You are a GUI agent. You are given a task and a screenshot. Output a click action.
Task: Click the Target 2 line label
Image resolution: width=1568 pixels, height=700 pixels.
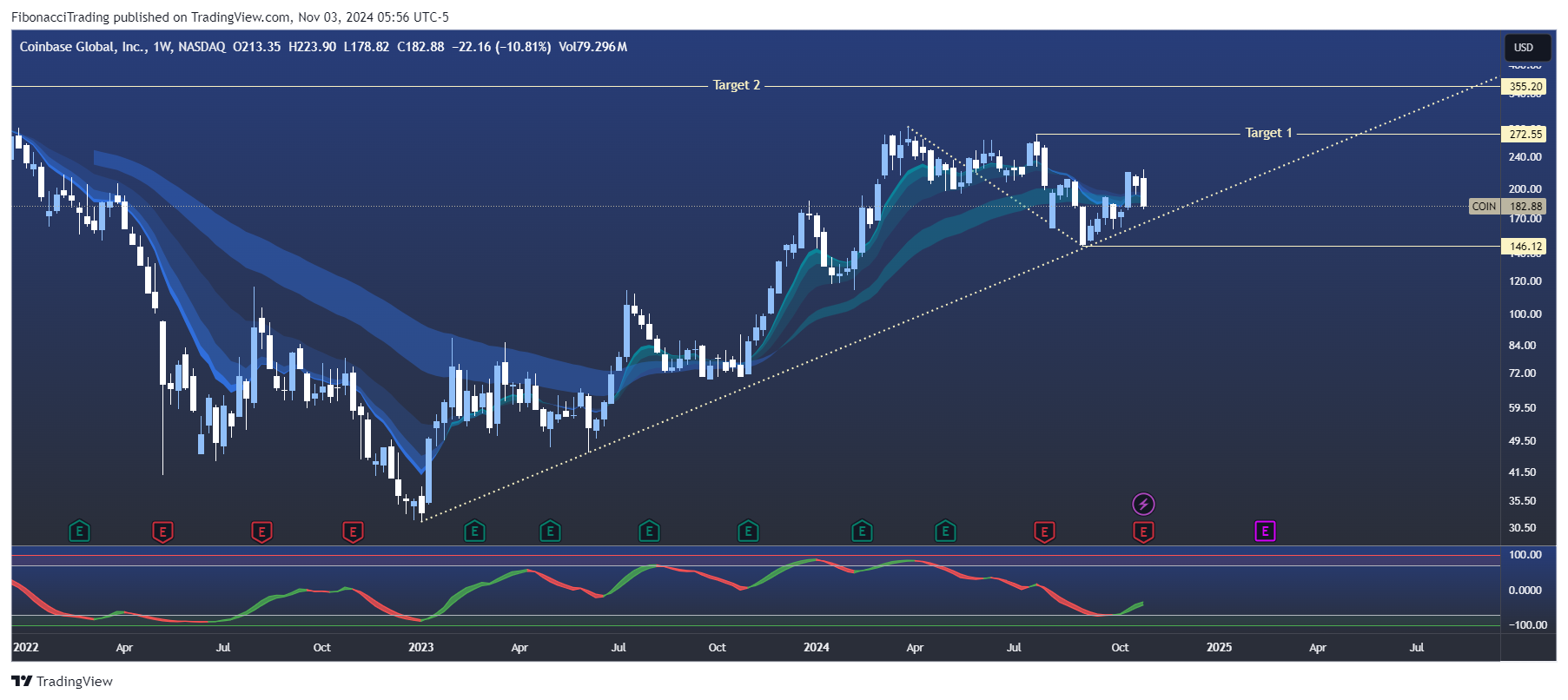pyautogui.click(x=736, y=85)
